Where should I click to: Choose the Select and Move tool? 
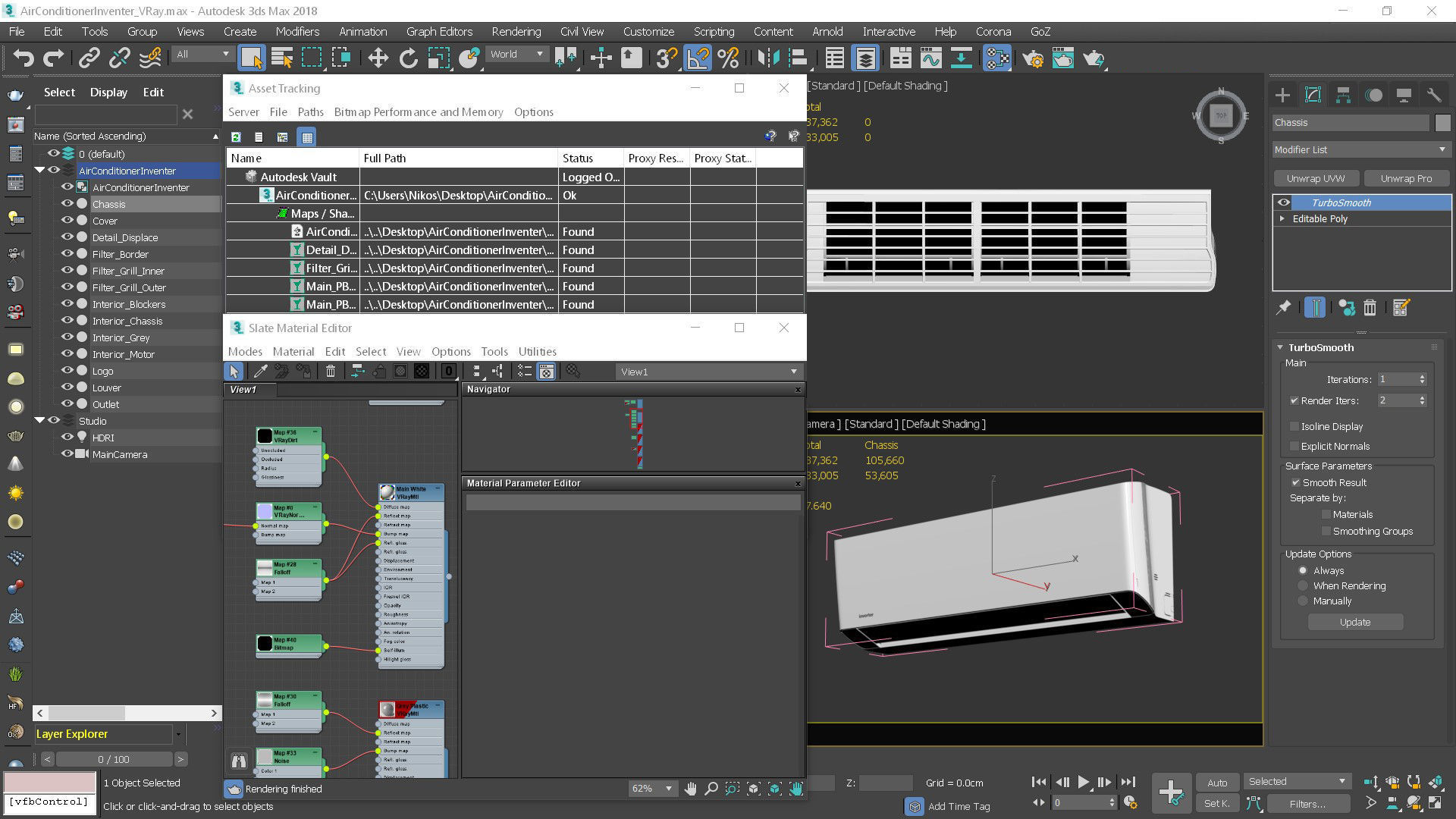[x=378, y=58]
